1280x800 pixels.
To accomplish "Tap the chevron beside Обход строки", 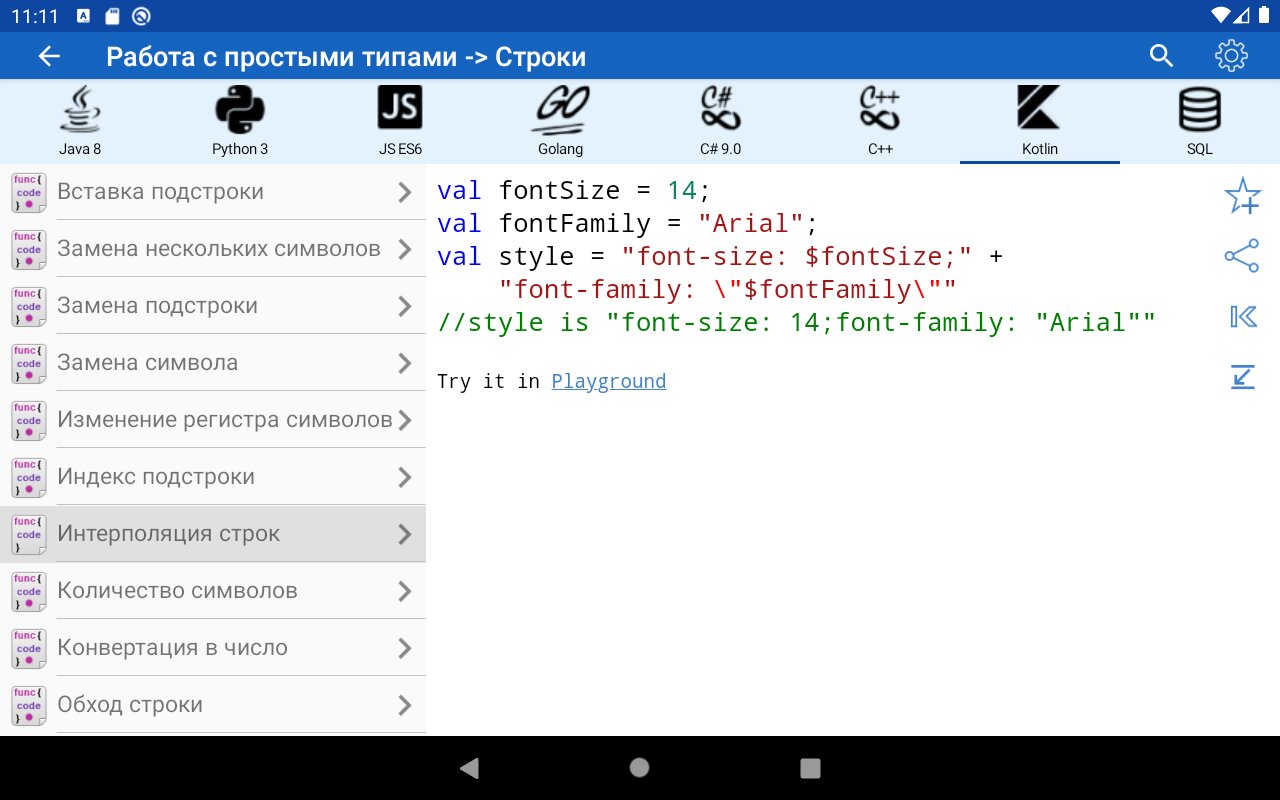I will [405, 705].
